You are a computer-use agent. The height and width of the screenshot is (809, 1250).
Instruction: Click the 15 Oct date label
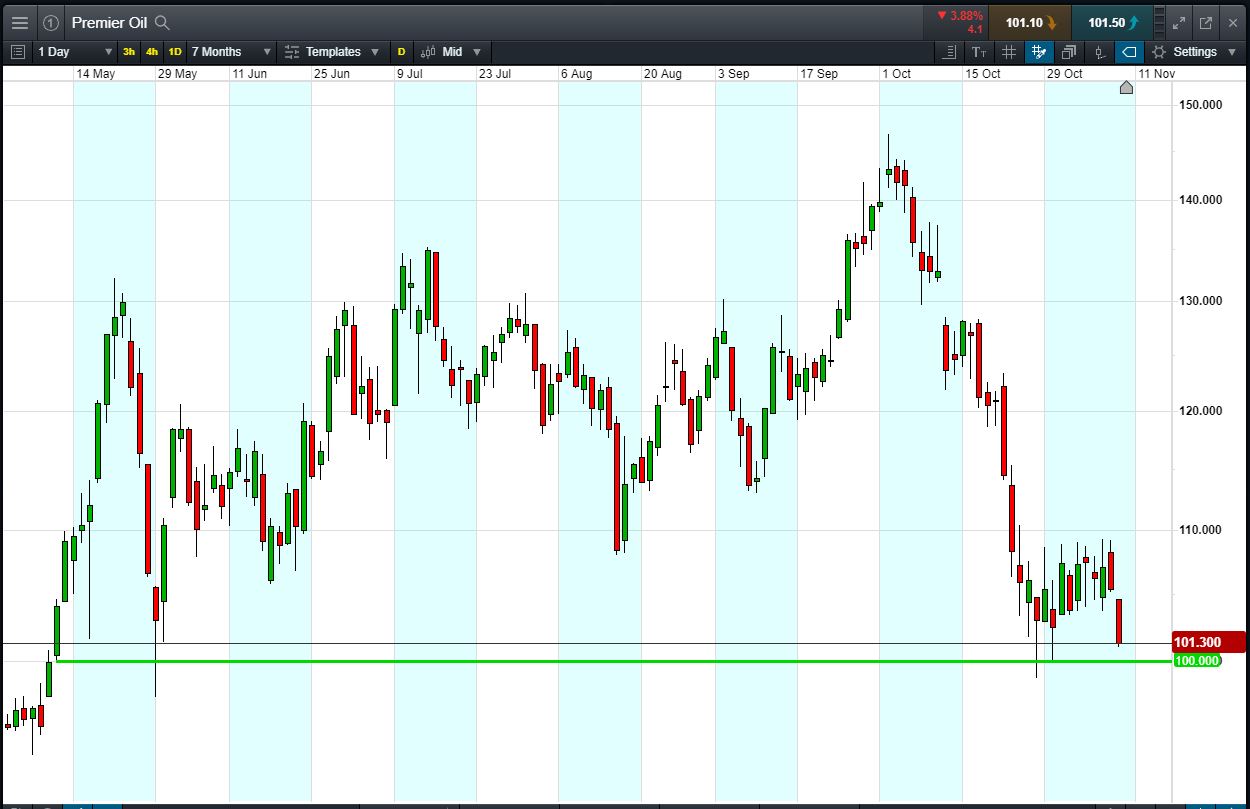[982, 73]
